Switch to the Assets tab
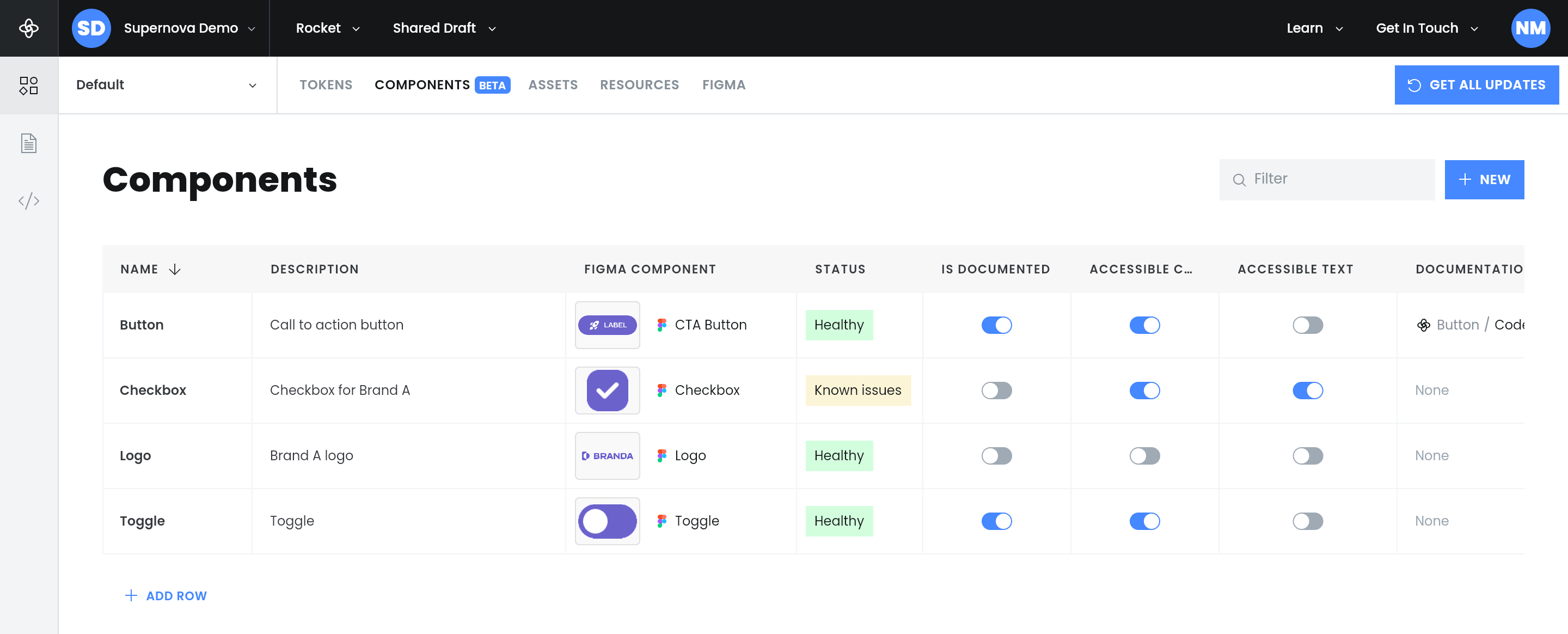The width and height of the screenshot is (1568, 634). (553, 86)
